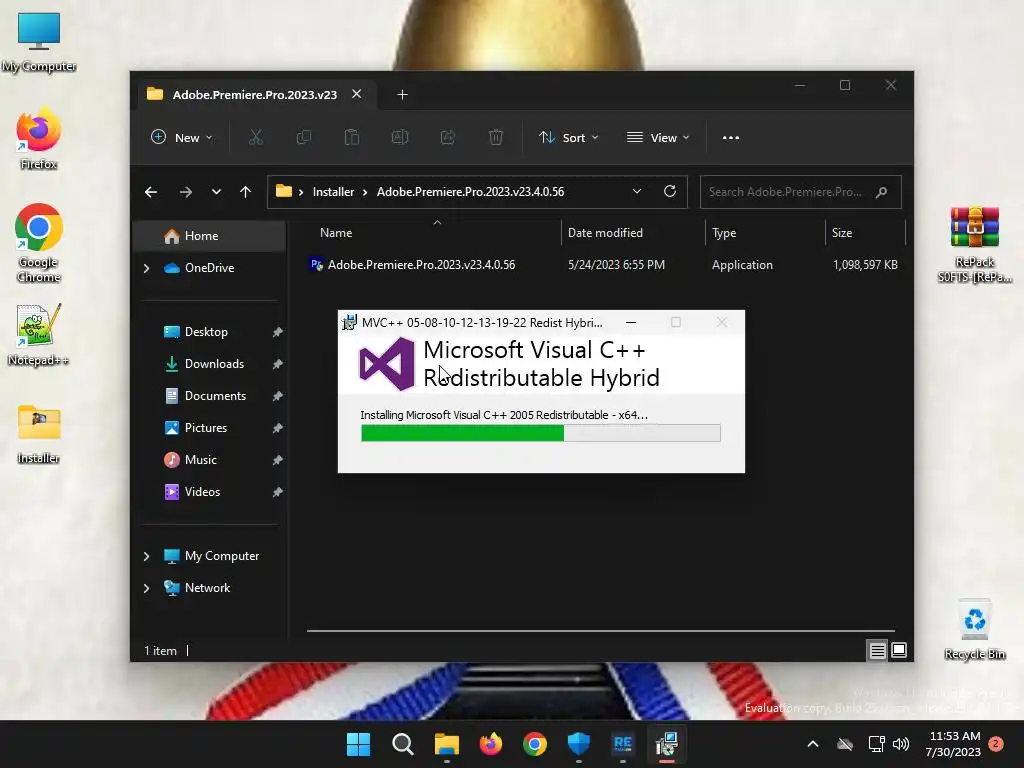1024x768 pixels.
Task: Click the Cut icon in Explorer toolbar
Action: pos(255,137)
